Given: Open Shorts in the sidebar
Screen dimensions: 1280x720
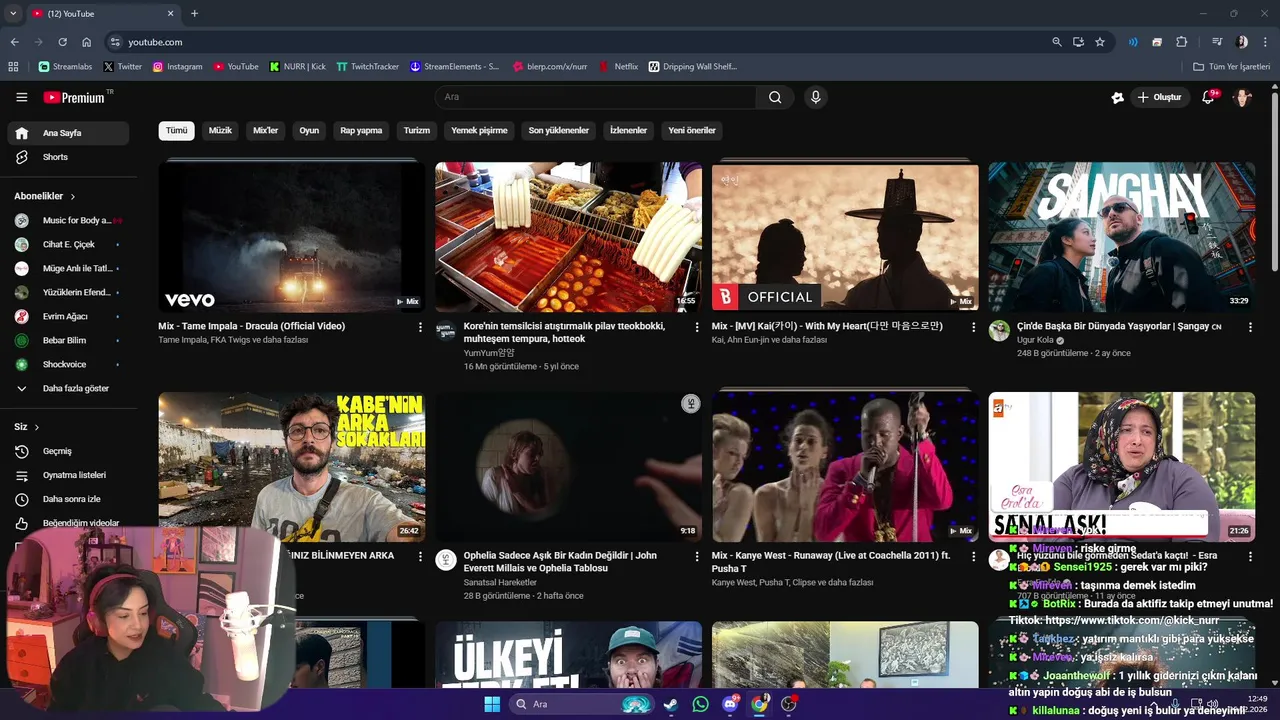Looking at the screenshot, I should pyautogui.click(x=68, y=157).
